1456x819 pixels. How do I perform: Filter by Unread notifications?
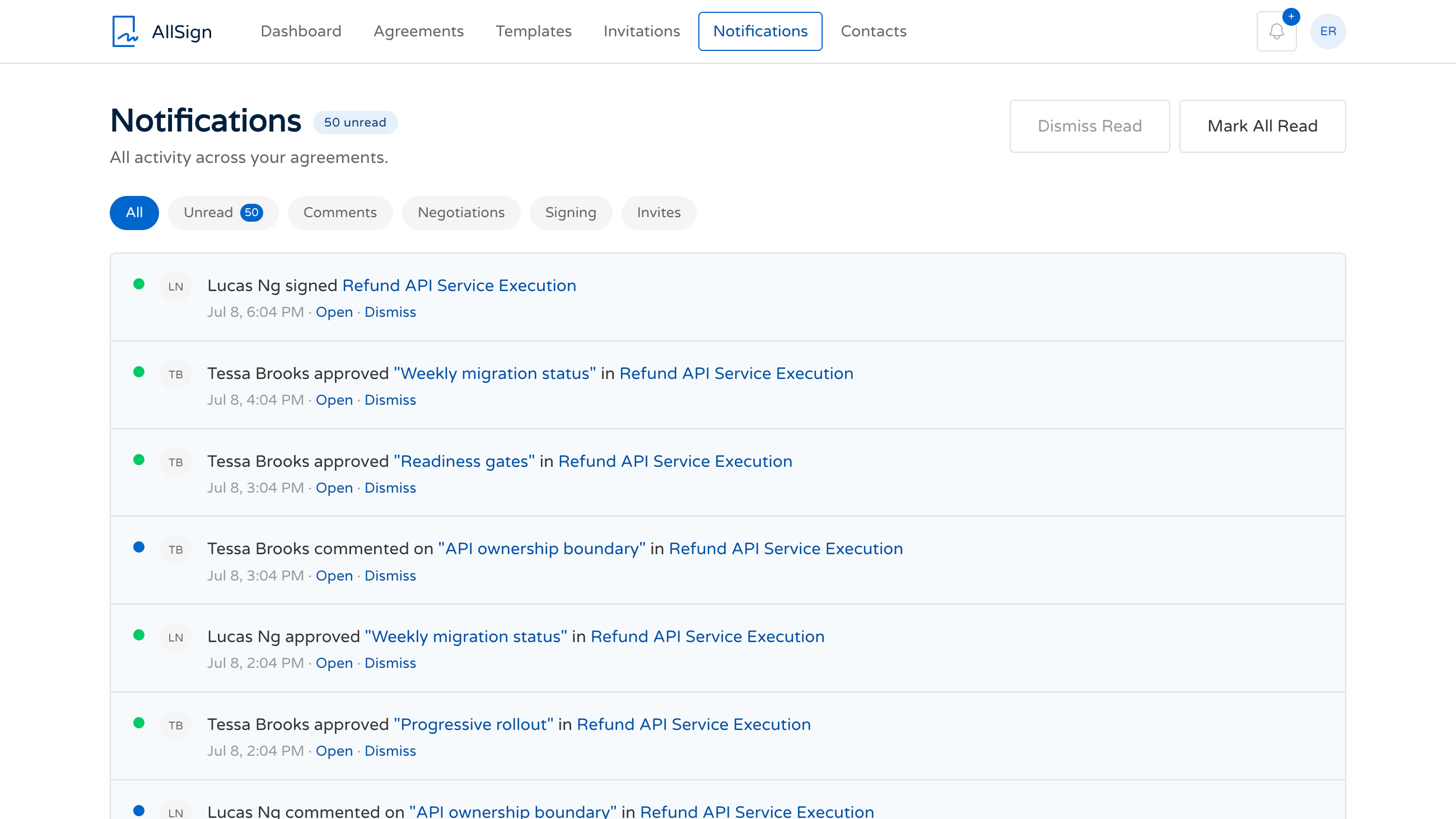point(223,213)
